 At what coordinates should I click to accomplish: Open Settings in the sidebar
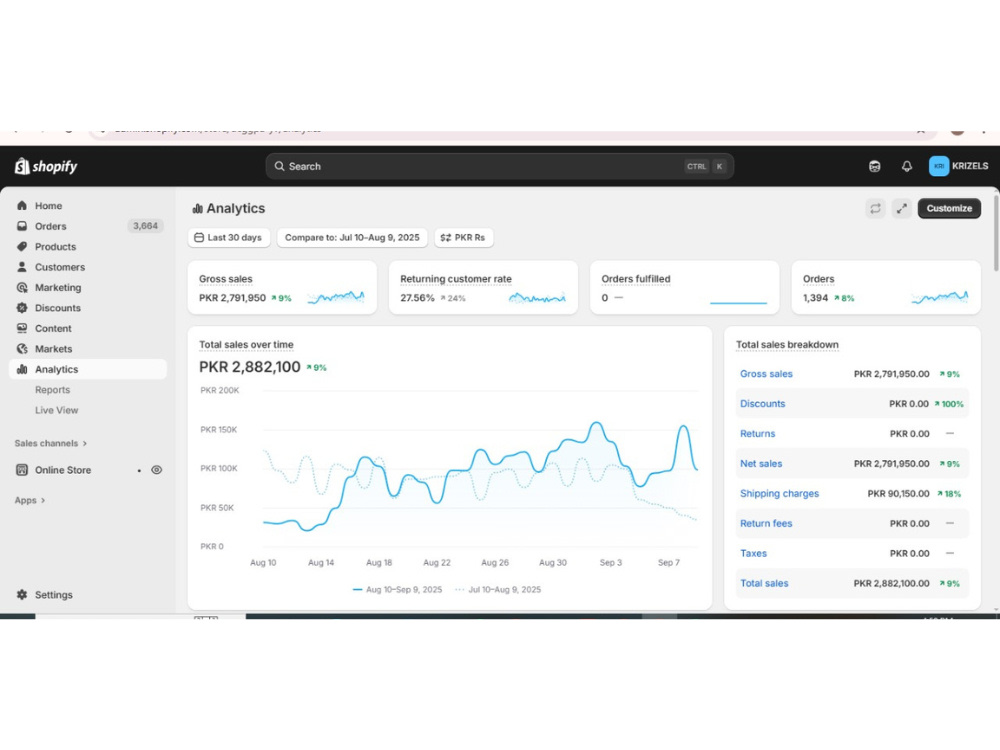pos(88,594)
